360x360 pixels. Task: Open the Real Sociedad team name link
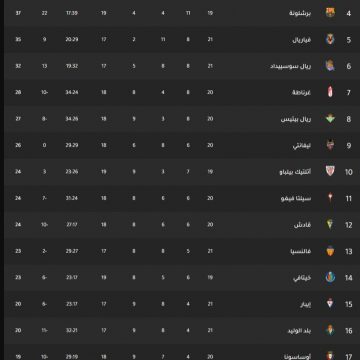coord(291,66)
